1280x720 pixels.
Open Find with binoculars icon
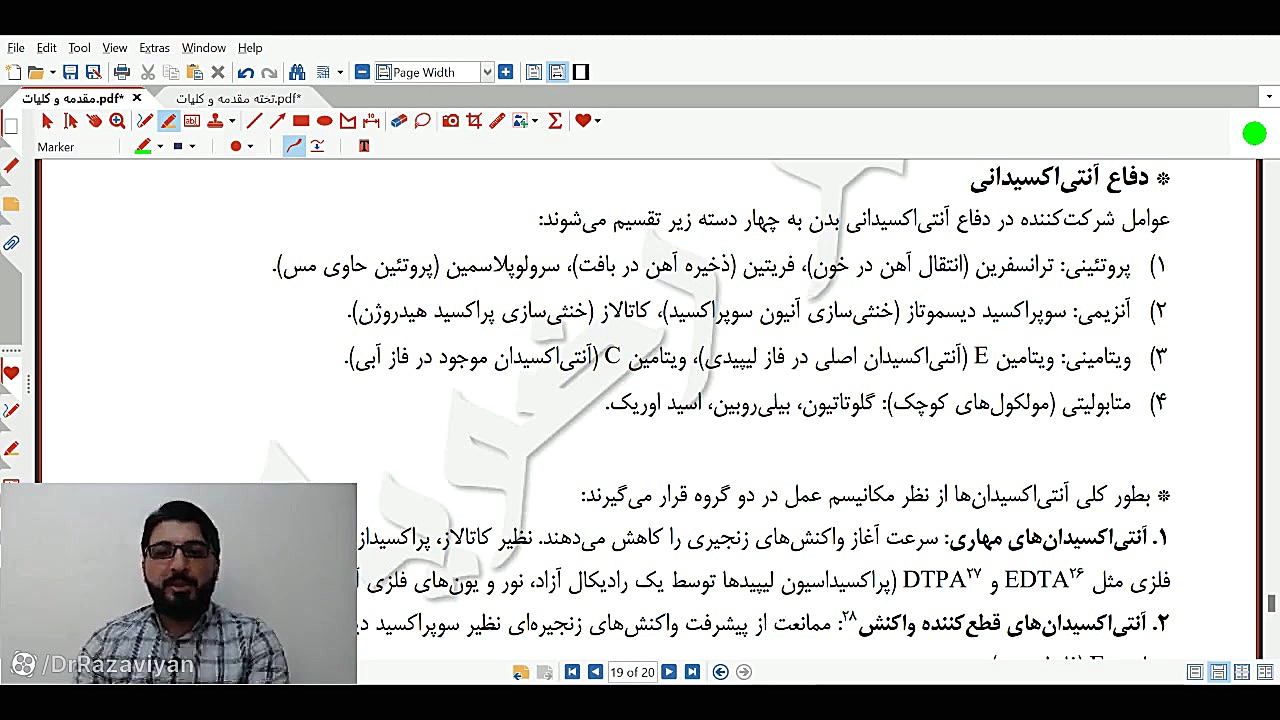point(297,72)
